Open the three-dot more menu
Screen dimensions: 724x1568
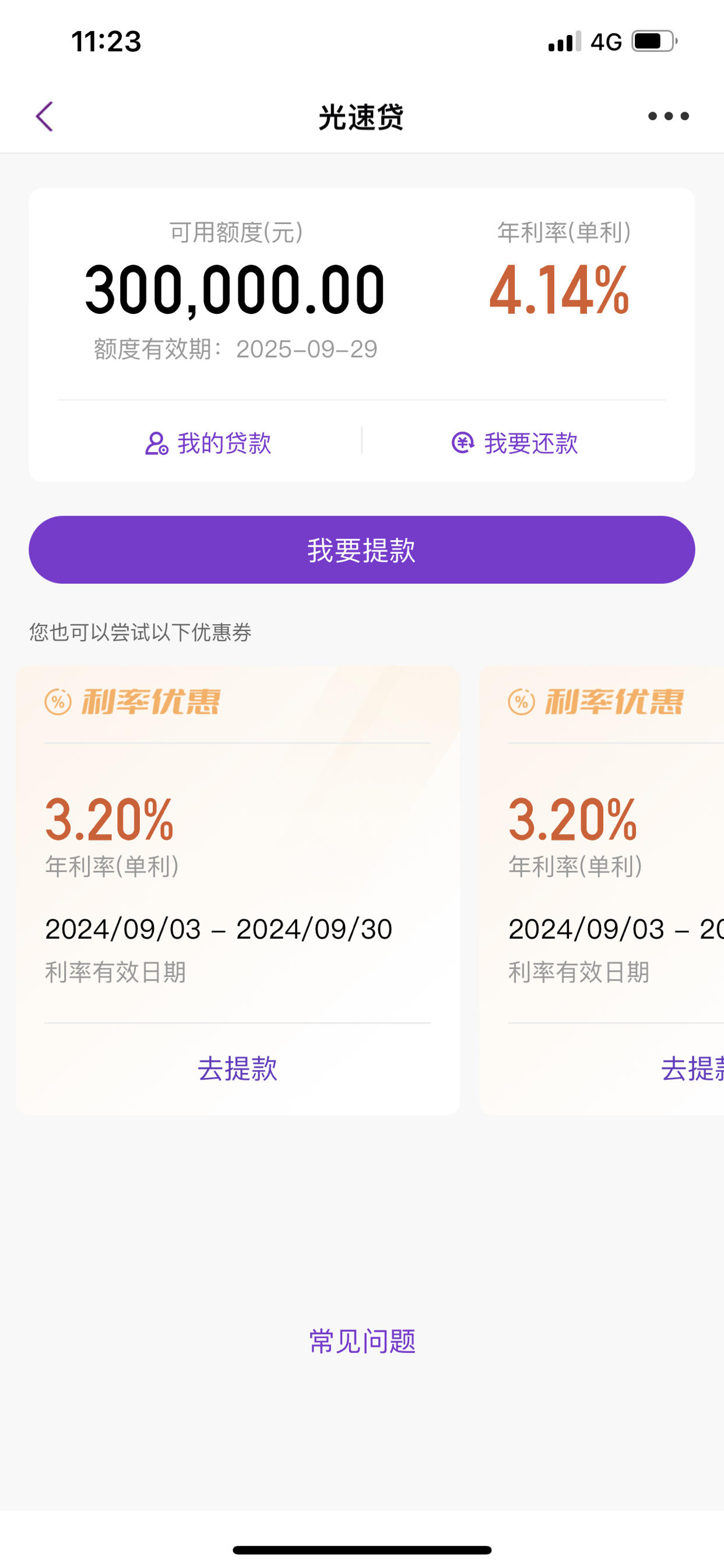[x=668, y=116]
